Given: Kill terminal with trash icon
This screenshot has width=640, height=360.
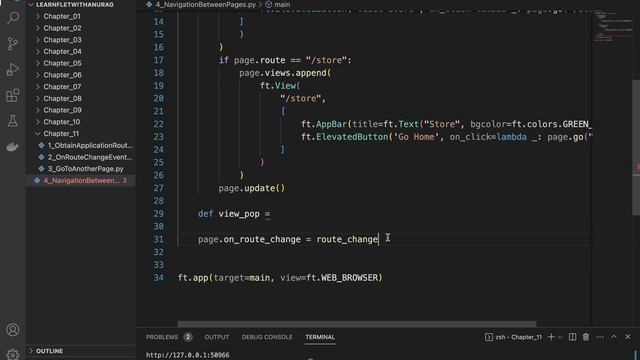Looking at the screenshot, I should click(x=586, y=337).
